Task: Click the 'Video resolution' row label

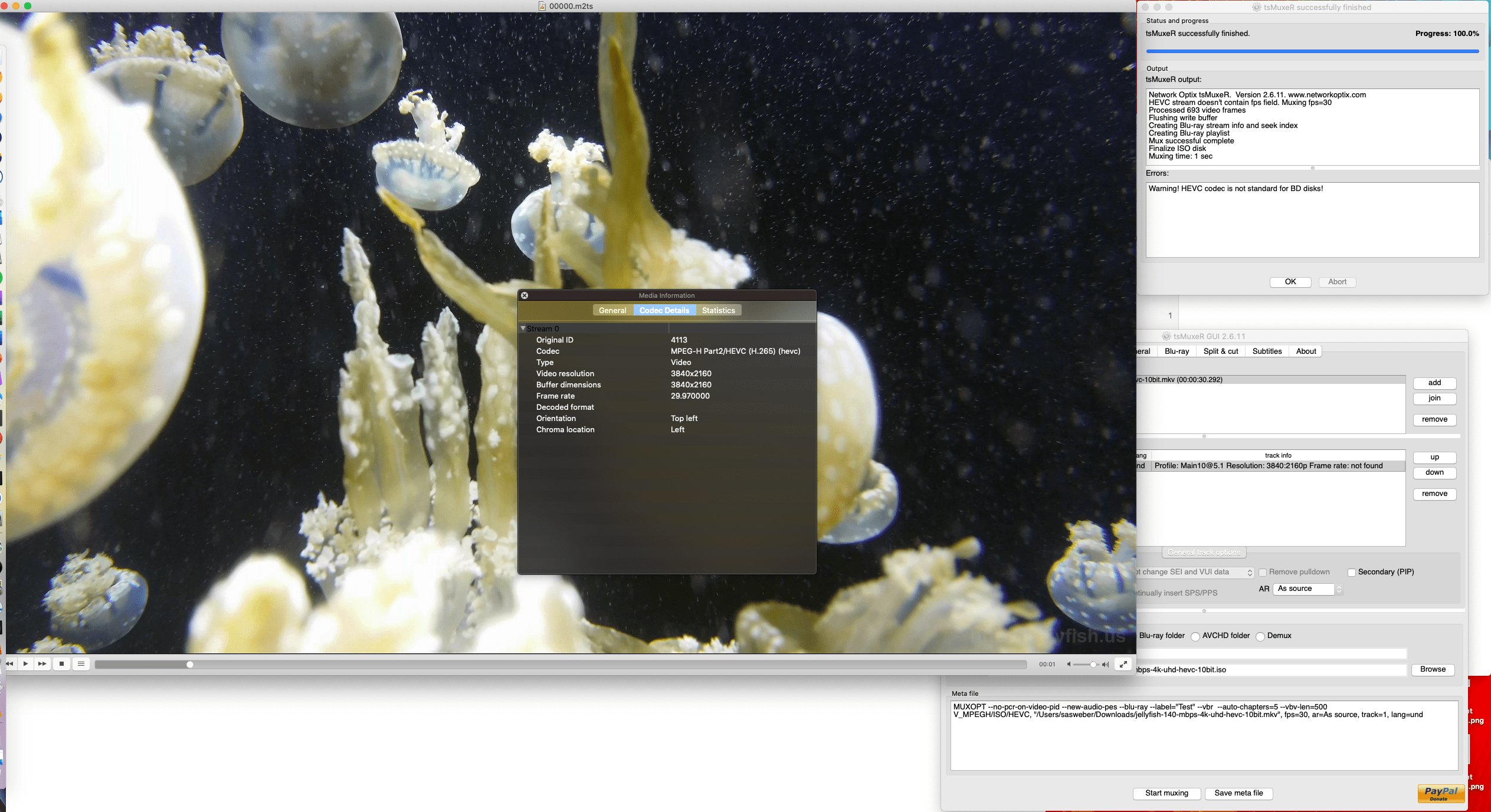Action: coord(565,373)
